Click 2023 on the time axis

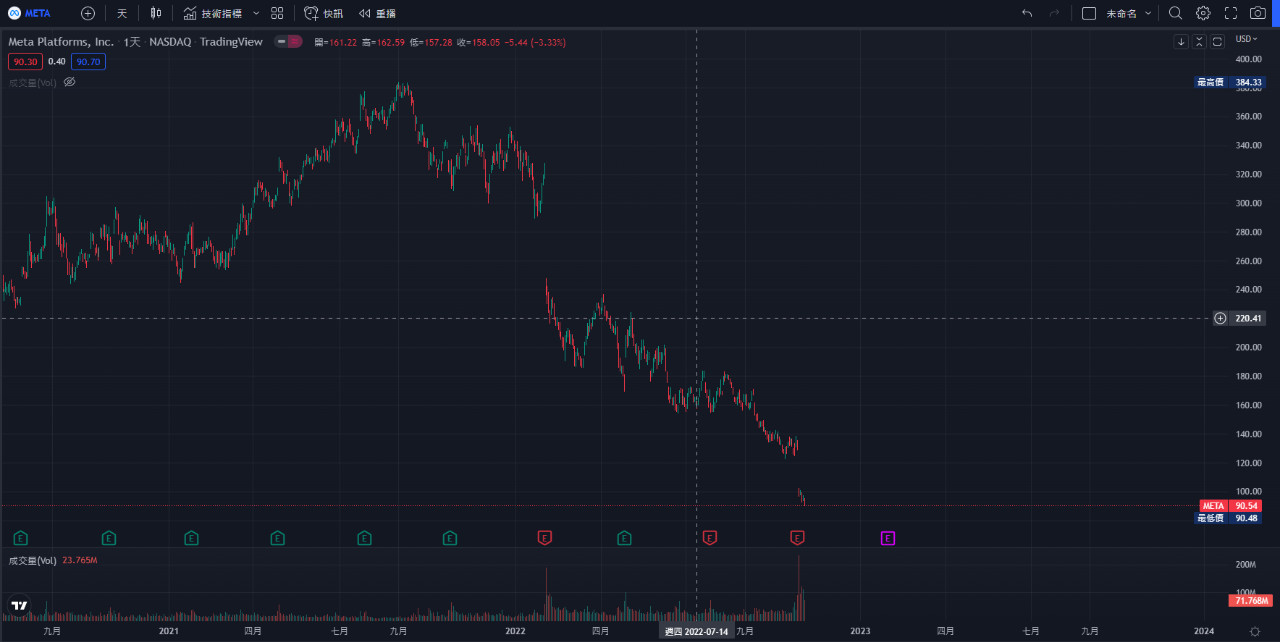(860, 631)
